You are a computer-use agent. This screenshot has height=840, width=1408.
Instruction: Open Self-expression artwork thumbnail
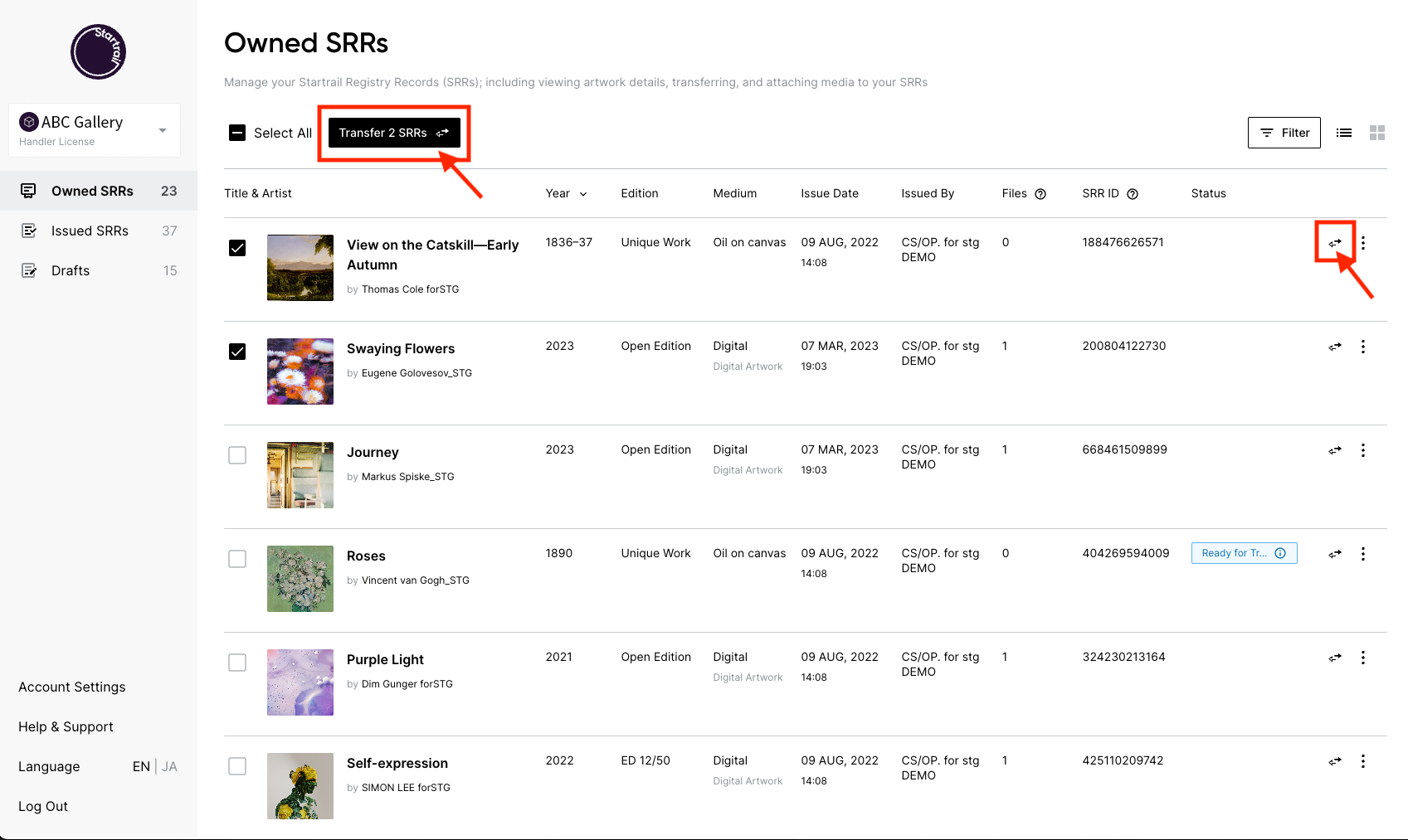point(300,786)
